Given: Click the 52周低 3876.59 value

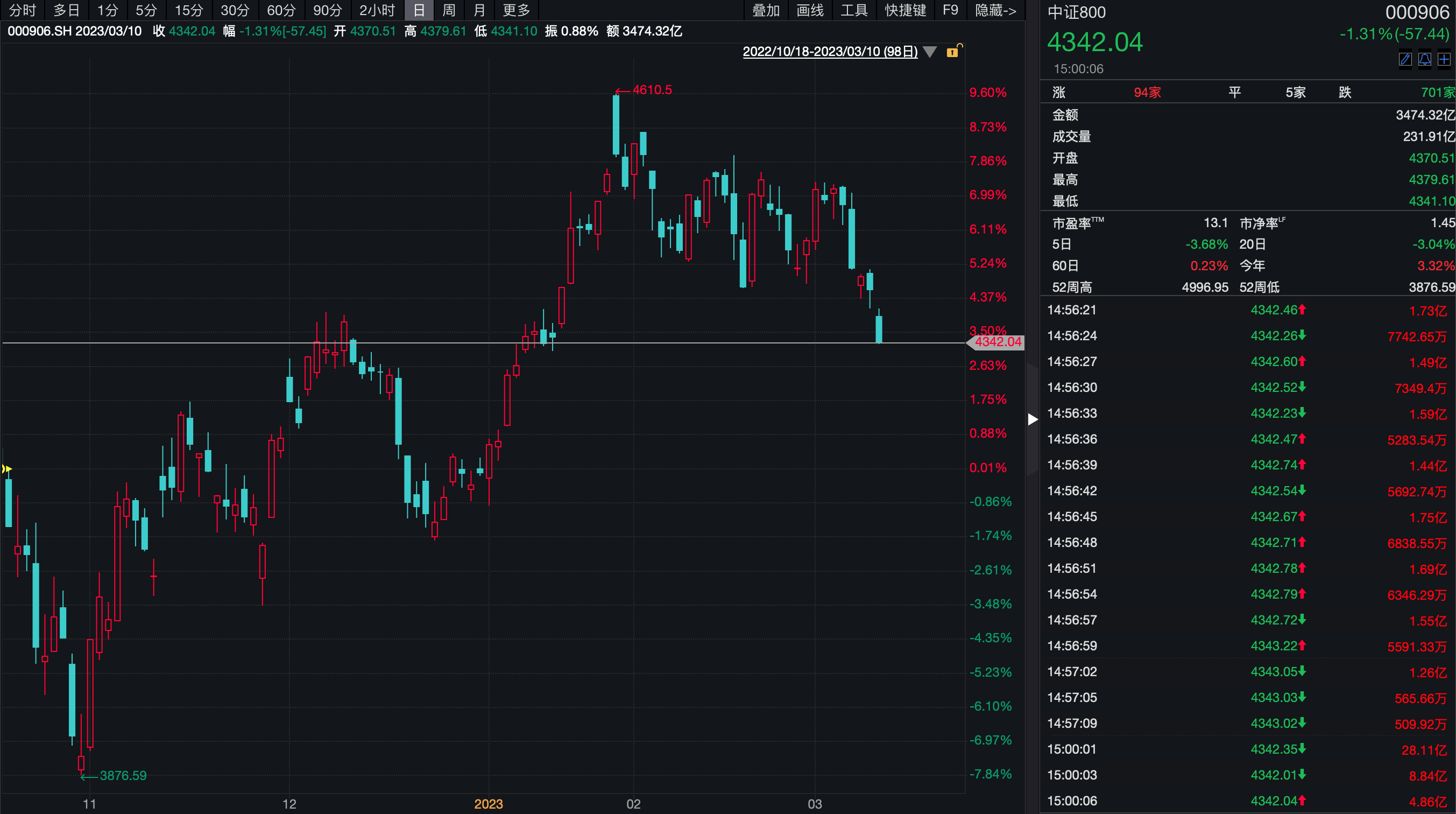Looking at the screenshot, I should click(x=1432, y=287).
